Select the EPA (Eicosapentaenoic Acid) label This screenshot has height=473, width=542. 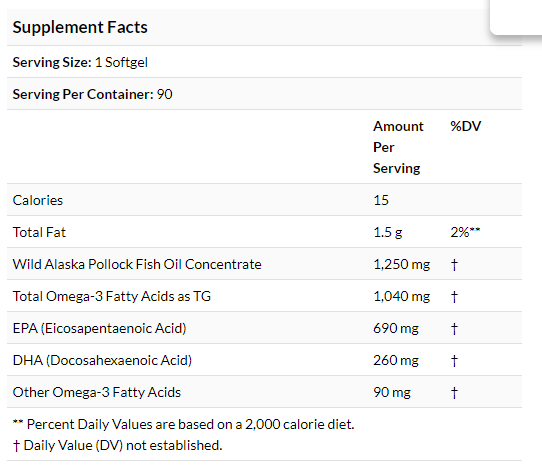100,328
